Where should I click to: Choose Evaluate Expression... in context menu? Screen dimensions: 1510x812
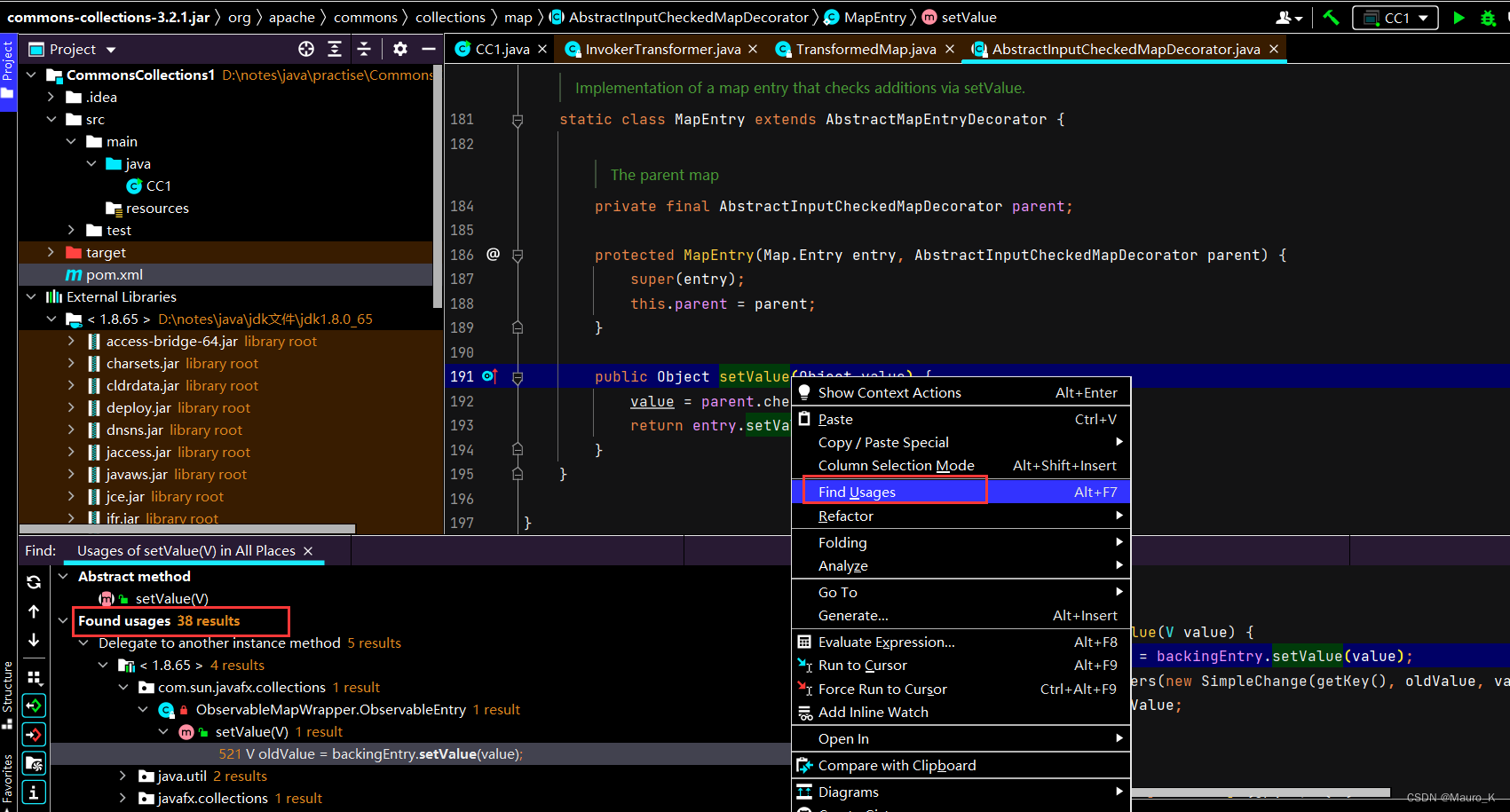(961, 642)
